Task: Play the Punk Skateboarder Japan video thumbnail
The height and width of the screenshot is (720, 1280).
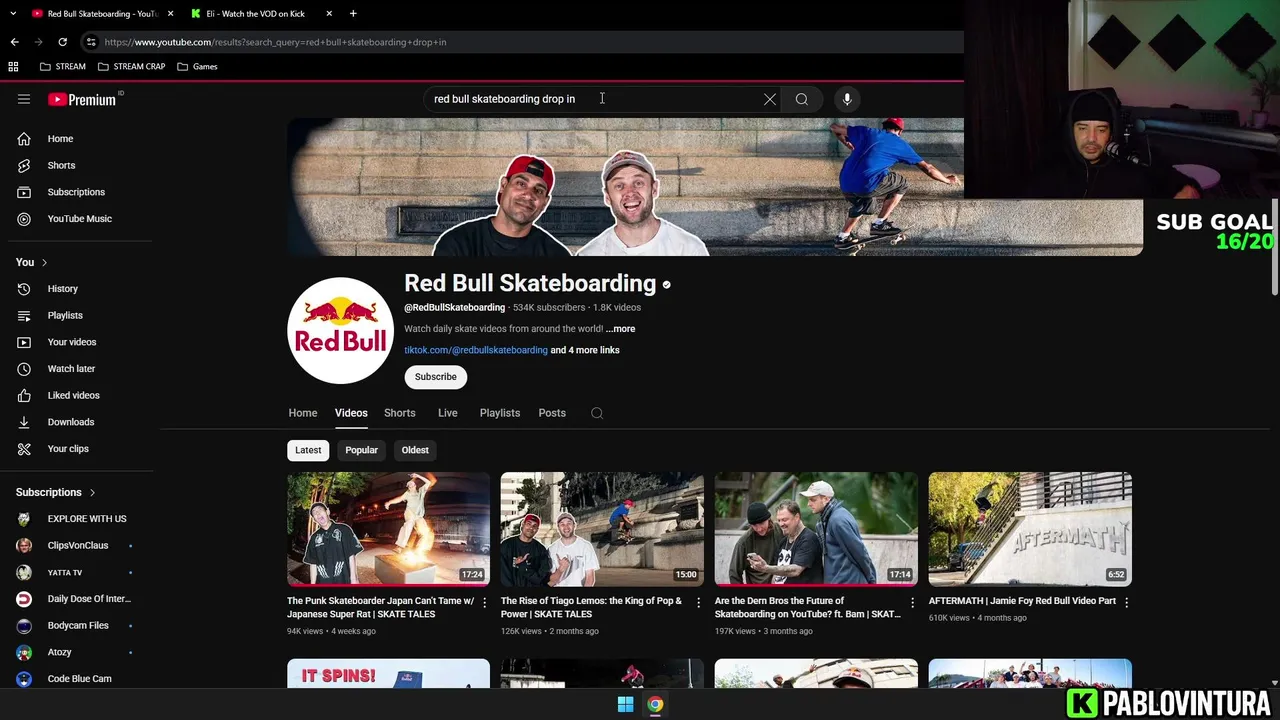Action: pos(388,529)
